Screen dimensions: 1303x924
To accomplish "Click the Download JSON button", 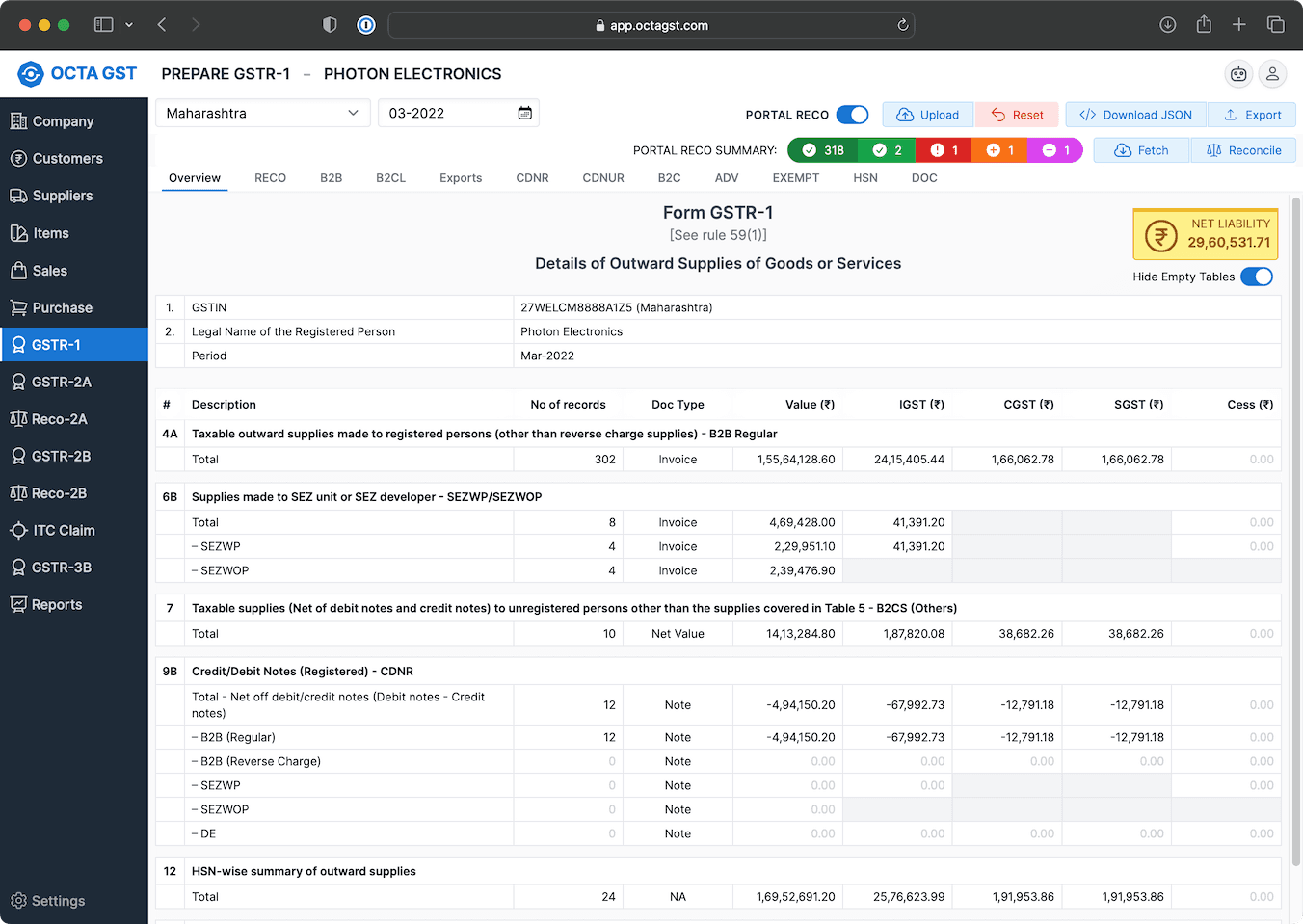I will [1136, 115].
